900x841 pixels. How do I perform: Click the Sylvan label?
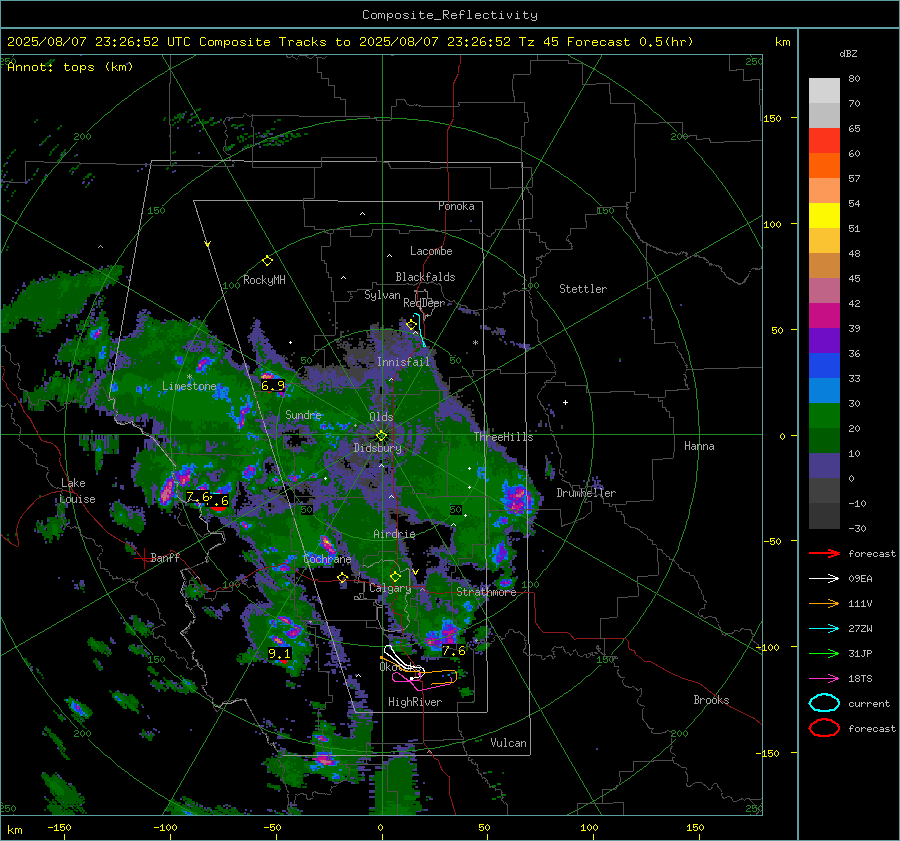click(x=382, y=295)
